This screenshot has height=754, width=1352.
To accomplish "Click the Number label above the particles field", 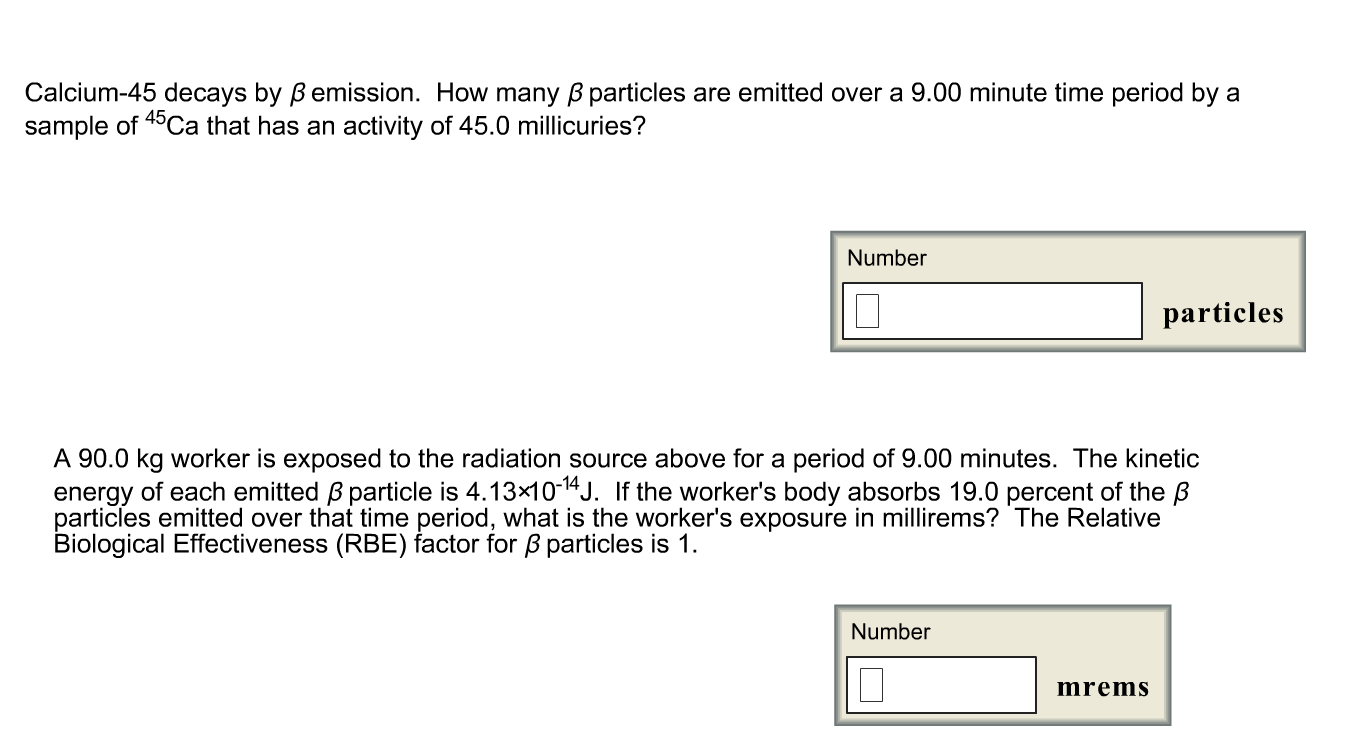I will tap(886, 258).
